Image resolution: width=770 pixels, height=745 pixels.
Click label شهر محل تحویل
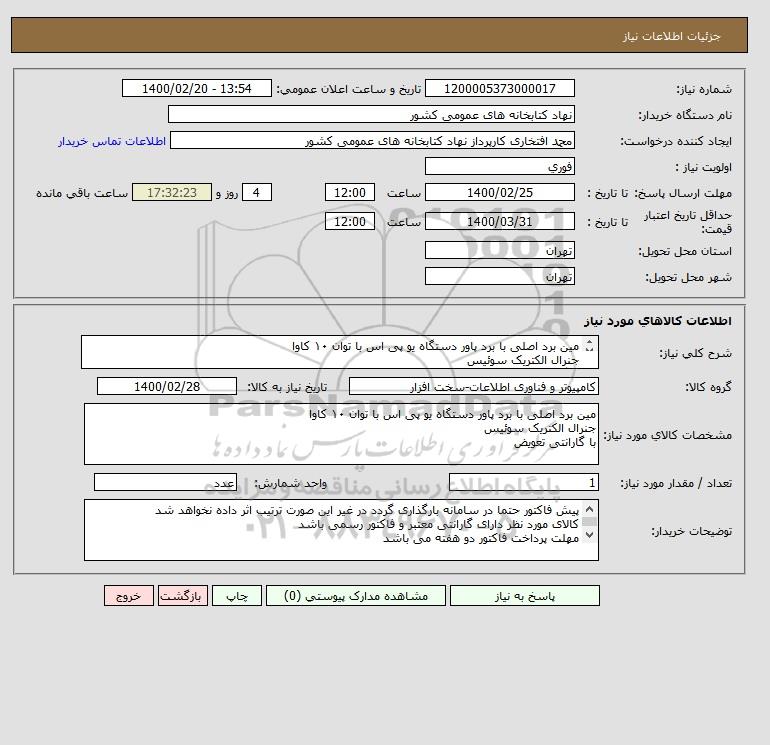tap(688, 277)
